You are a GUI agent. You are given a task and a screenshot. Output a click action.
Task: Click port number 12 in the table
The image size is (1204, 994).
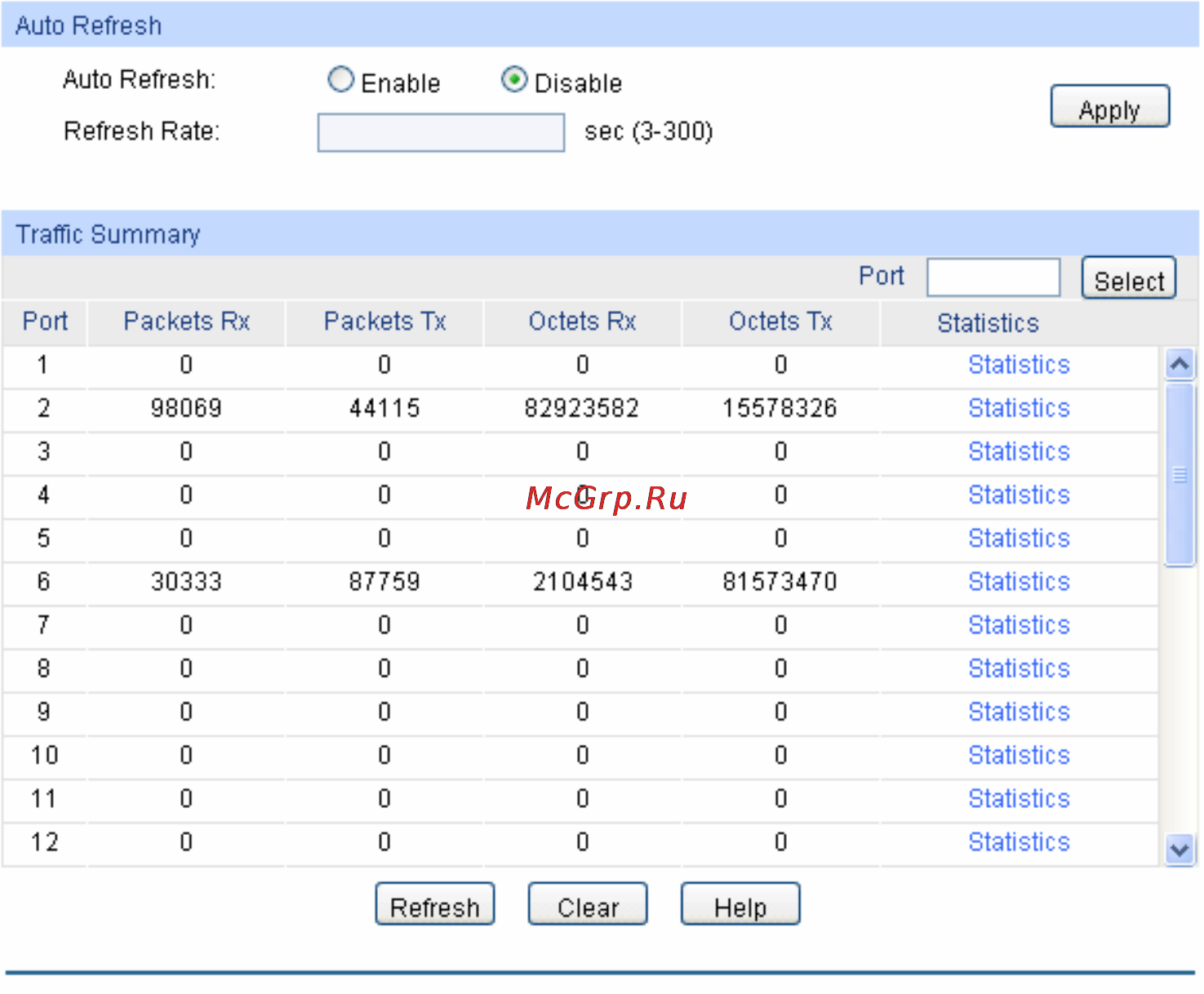pyautogui.click(x=44, y=842)
